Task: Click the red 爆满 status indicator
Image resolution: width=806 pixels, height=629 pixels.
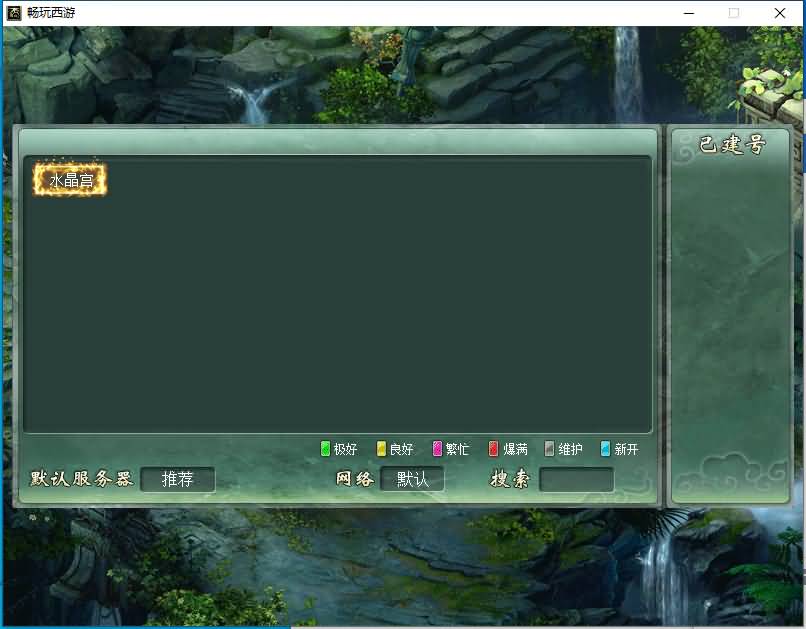Action: tap(493, 449)
